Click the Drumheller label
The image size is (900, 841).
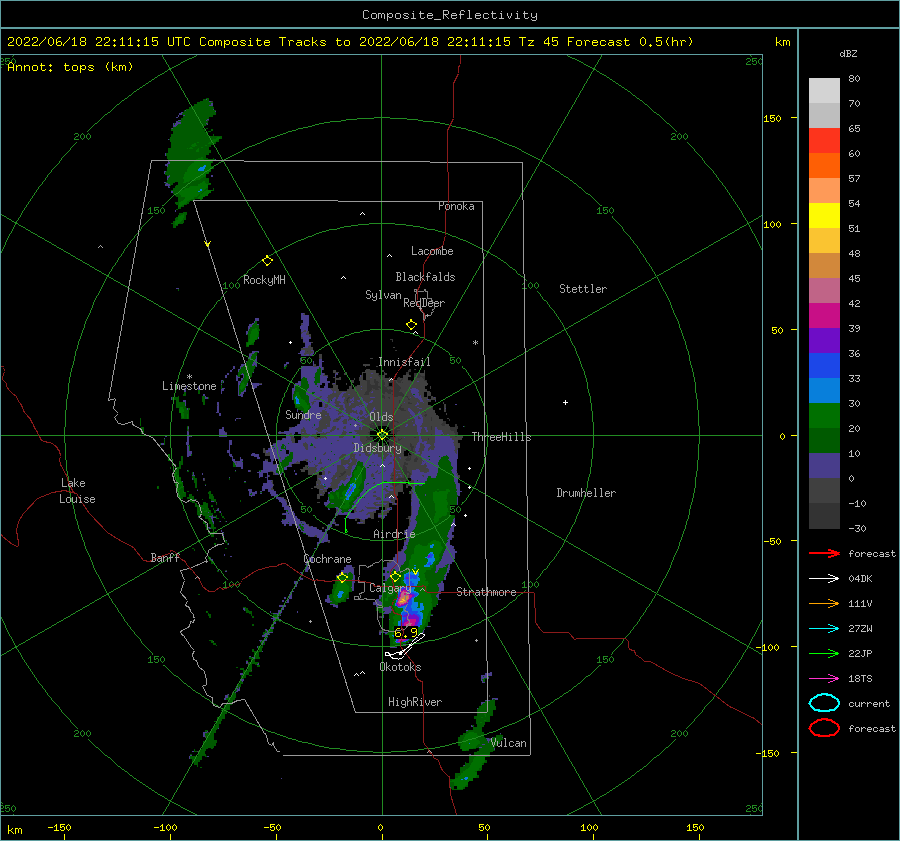[x=586, y=493]
